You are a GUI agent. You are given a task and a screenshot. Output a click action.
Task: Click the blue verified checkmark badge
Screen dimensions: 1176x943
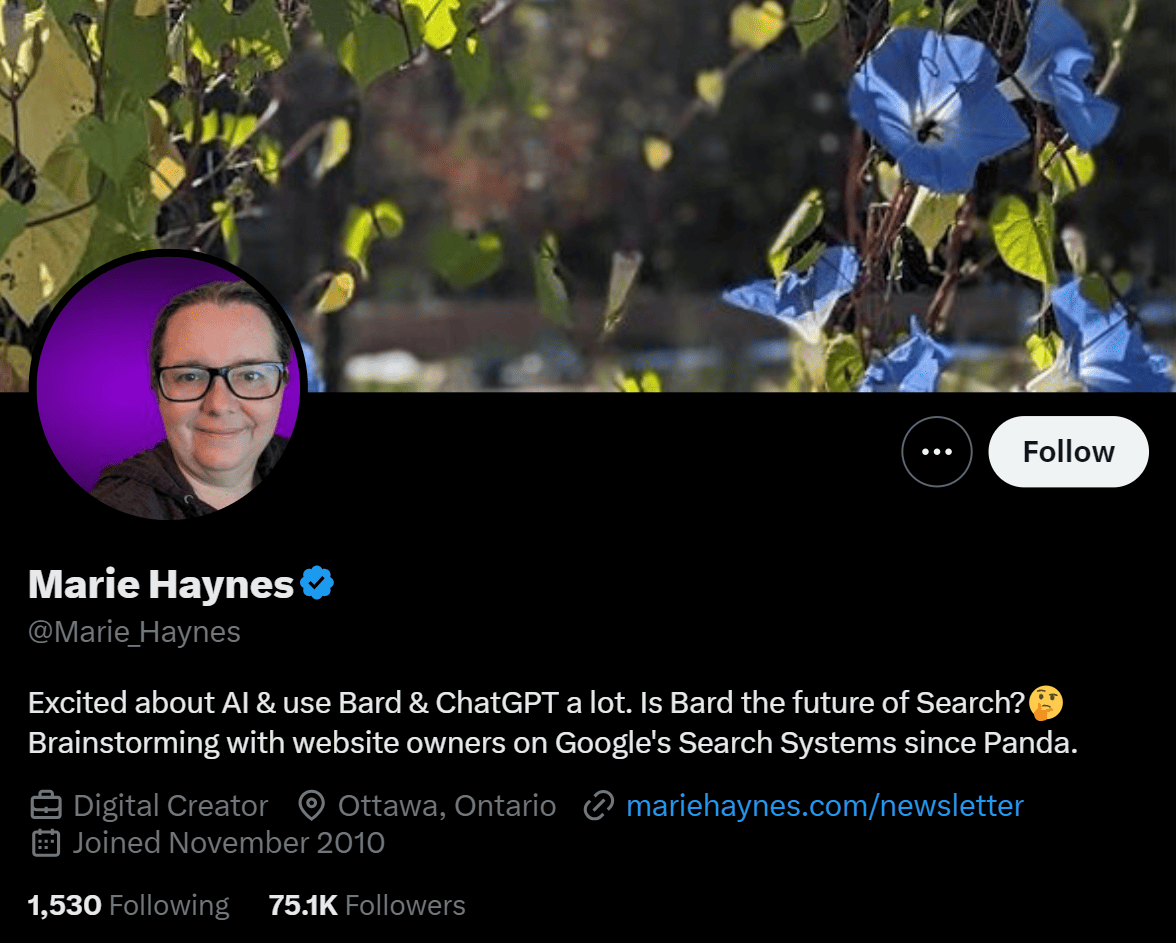317,583
